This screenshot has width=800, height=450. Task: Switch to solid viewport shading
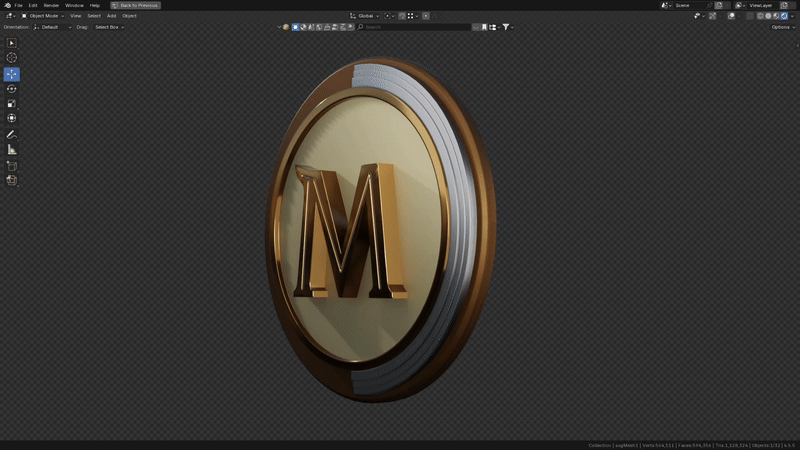768,16
